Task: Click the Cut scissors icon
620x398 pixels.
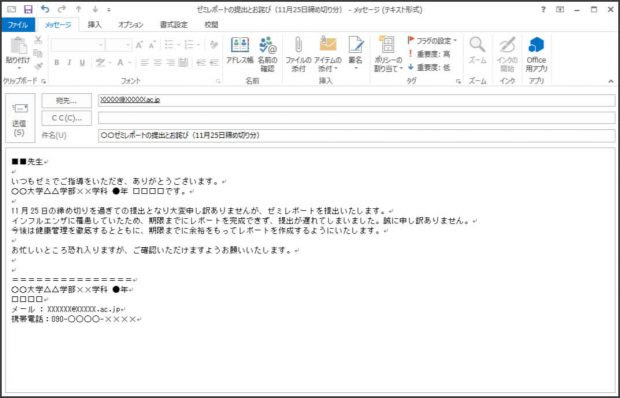Action: (x=38, y=40)
